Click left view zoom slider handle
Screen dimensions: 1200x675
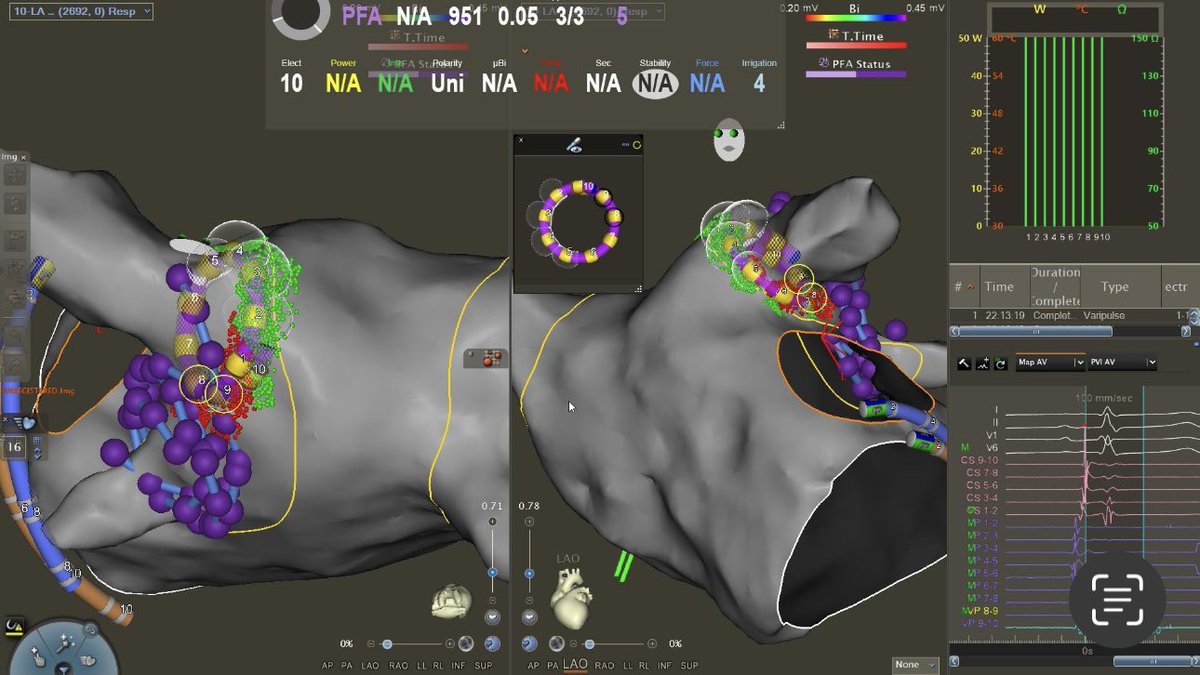coord(492,572)
